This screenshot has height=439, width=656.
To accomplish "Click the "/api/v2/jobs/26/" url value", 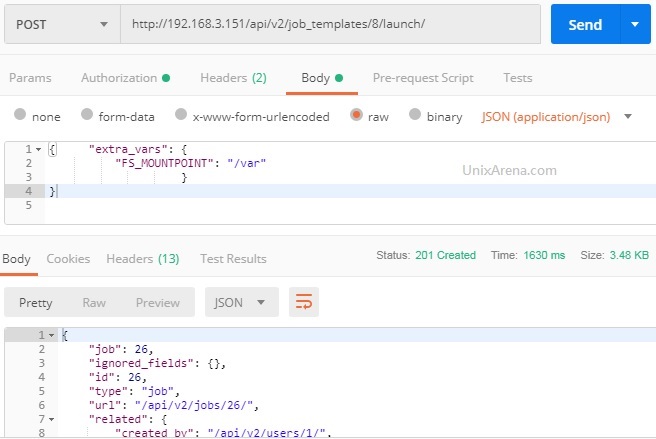I will click(x=194, y=405).
